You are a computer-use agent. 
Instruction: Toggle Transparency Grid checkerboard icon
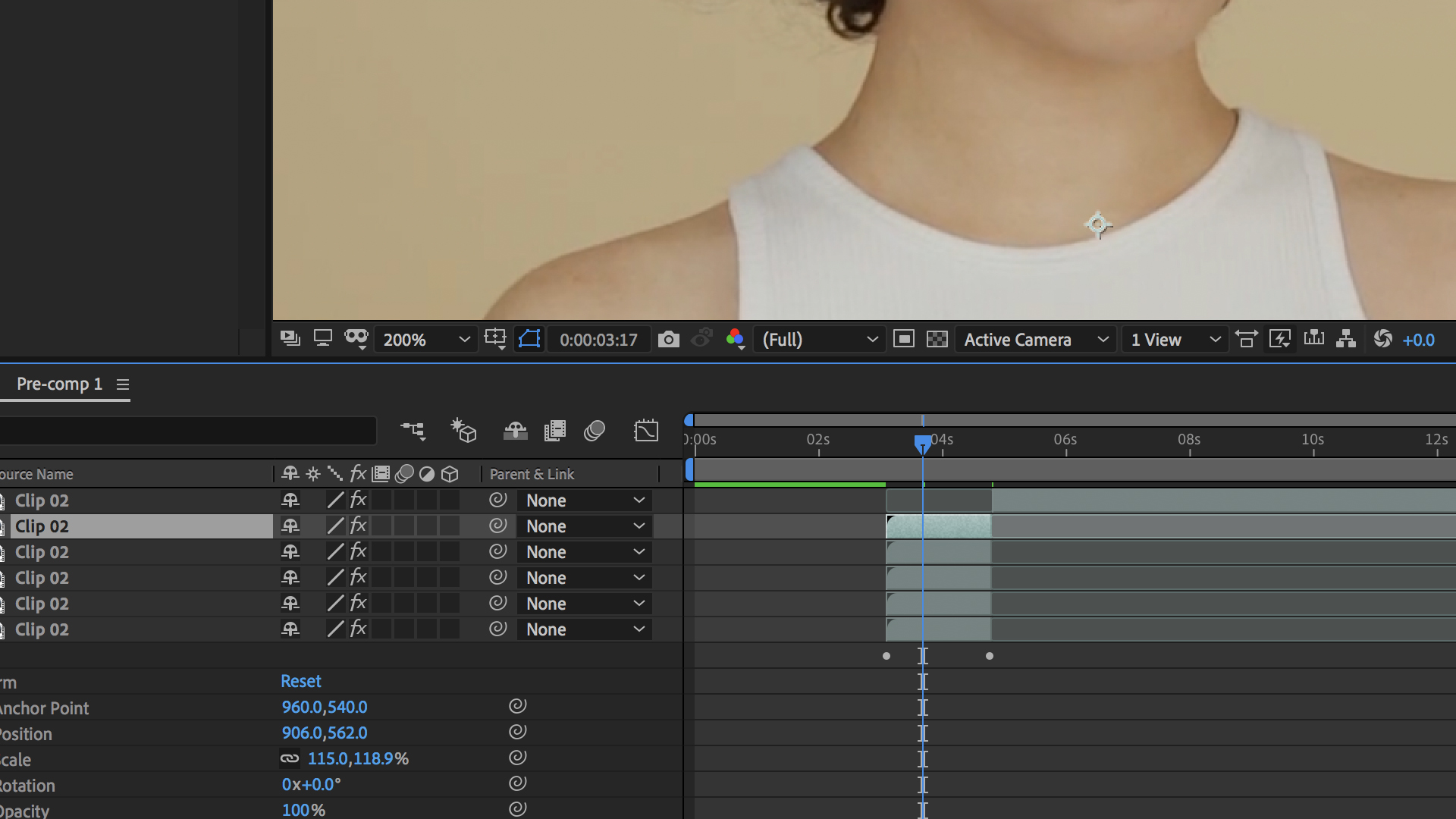tap(937, 339)
